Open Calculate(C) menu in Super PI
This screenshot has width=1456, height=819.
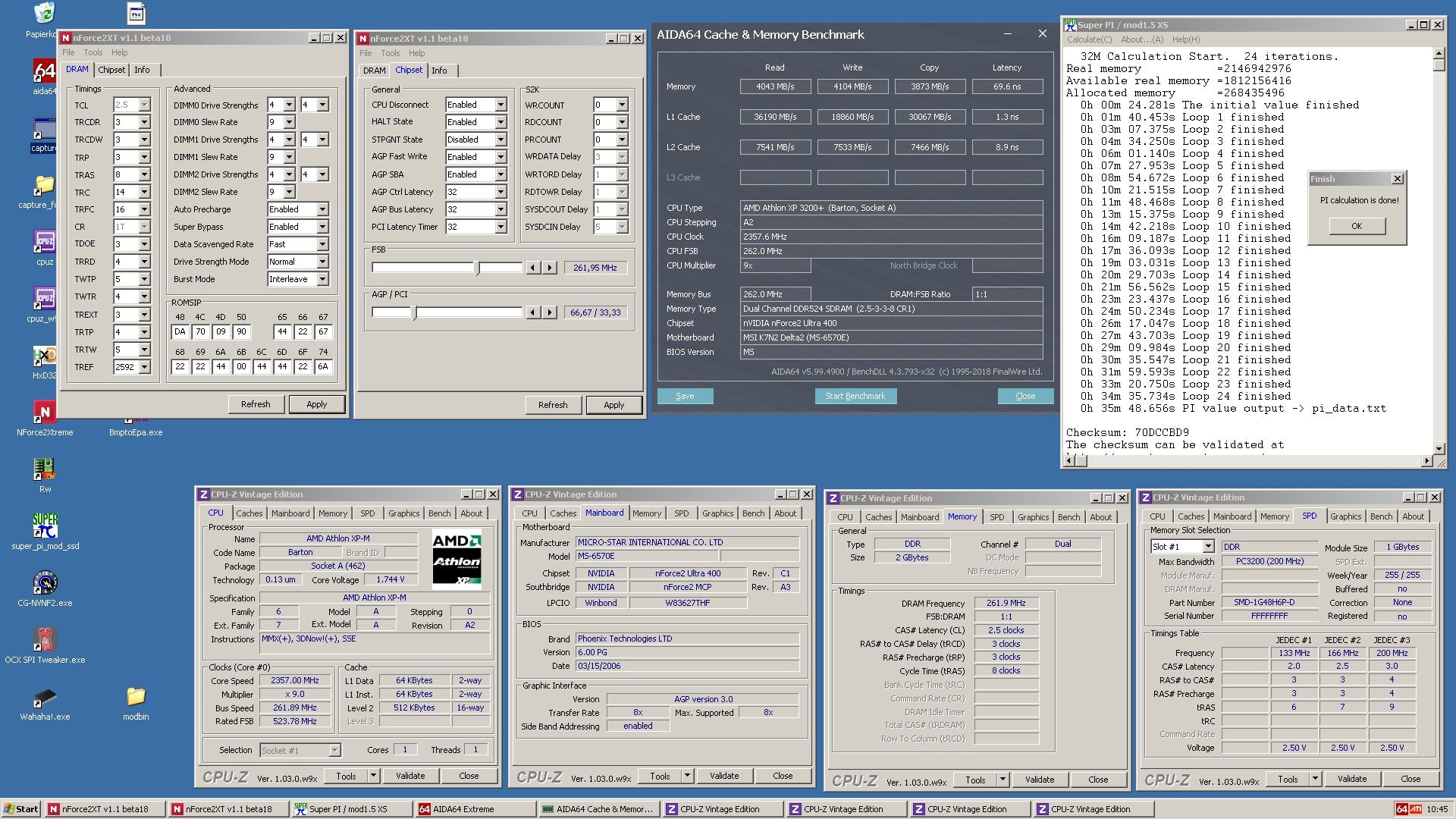1090,39
